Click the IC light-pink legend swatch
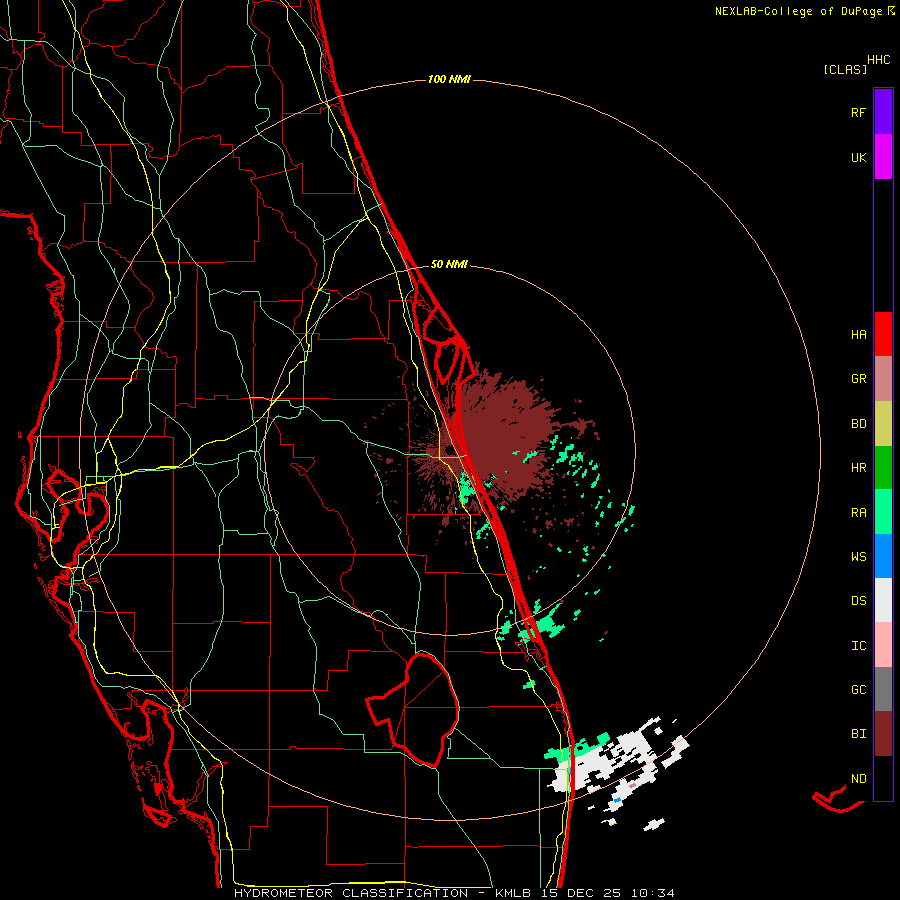 click(883, 645)
